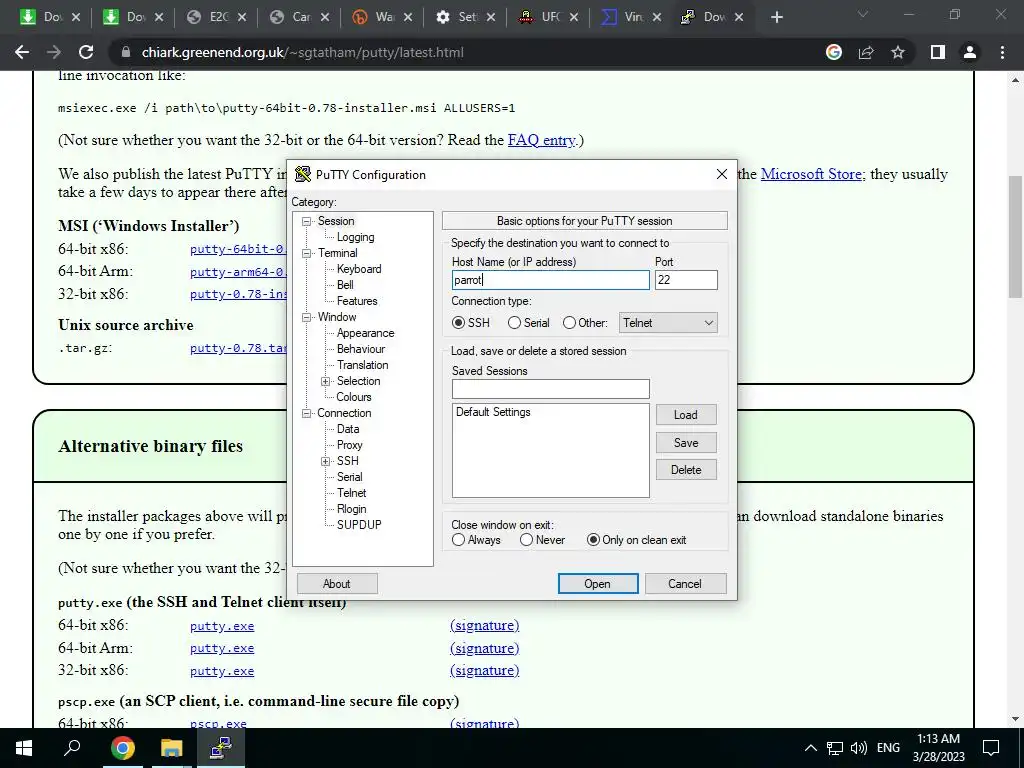Open Chrome three-dot menu
This screenshot has height=768, width=1024.
point(1002,52)
